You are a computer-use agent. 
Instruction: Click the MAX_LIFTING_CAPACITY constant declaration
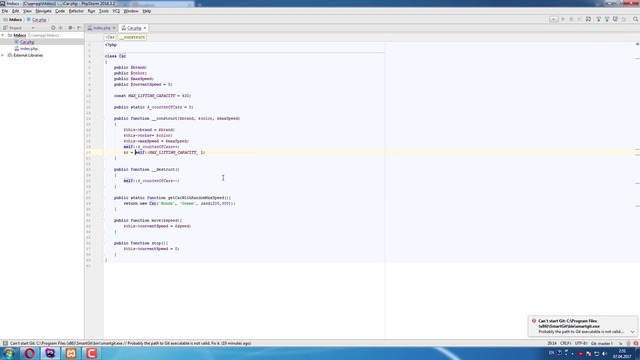(151, 96)
